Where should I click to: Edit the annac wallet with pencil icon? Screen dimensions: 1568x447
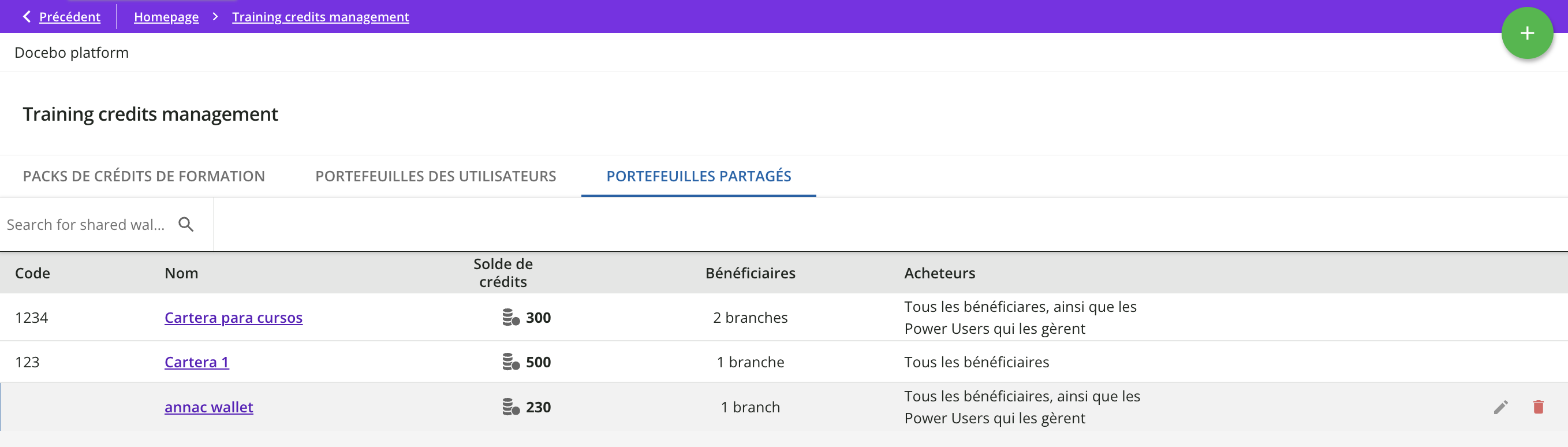(1500, 407)
